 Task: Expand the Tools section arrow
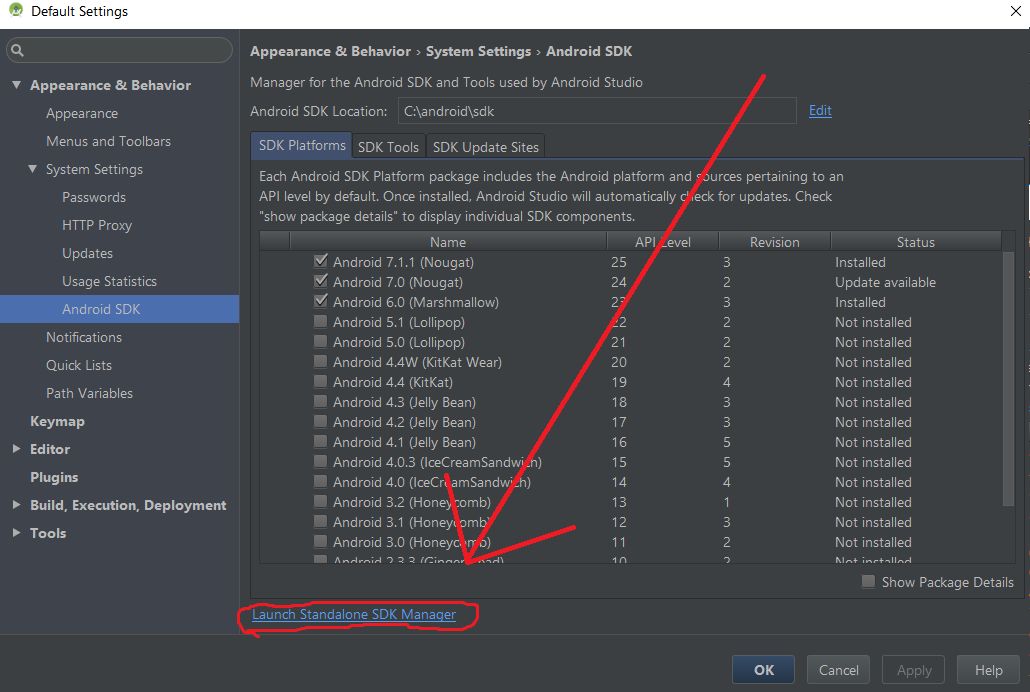pyautogui.click(x=16, y=533)
